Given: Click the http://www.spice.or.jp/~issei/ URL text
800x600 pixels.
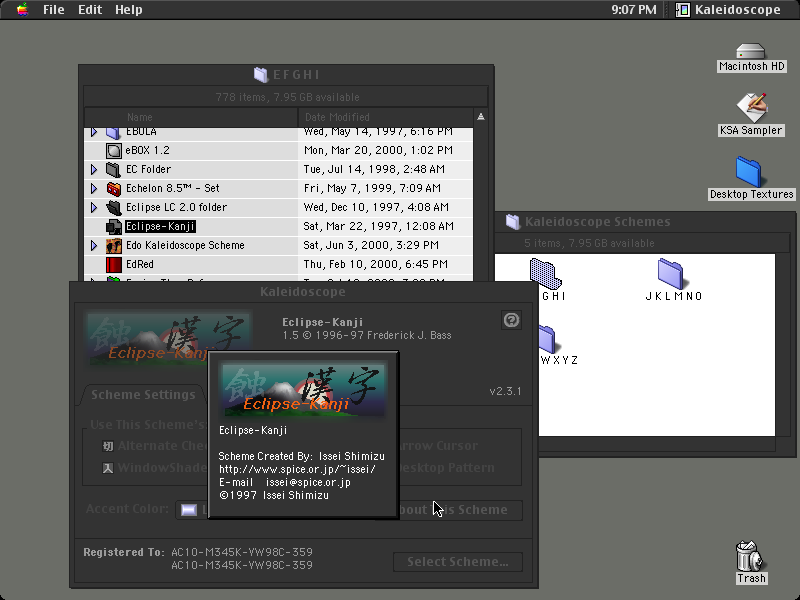Looking at the screenshot, I should [x=297, y=469].
